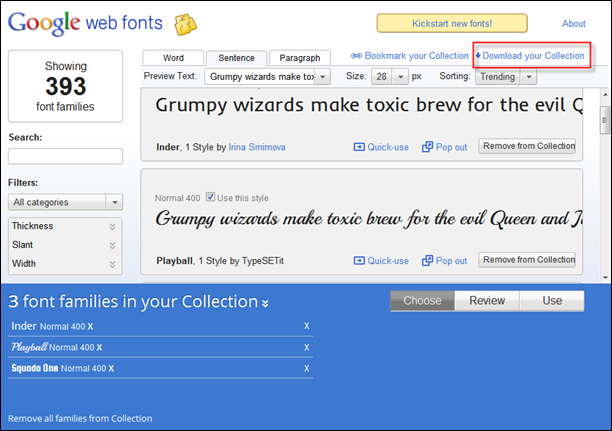Viewport: 612px width, 431px height.
Task: Remove Inder Normal 400 style with the X
Action: (90, 327)
